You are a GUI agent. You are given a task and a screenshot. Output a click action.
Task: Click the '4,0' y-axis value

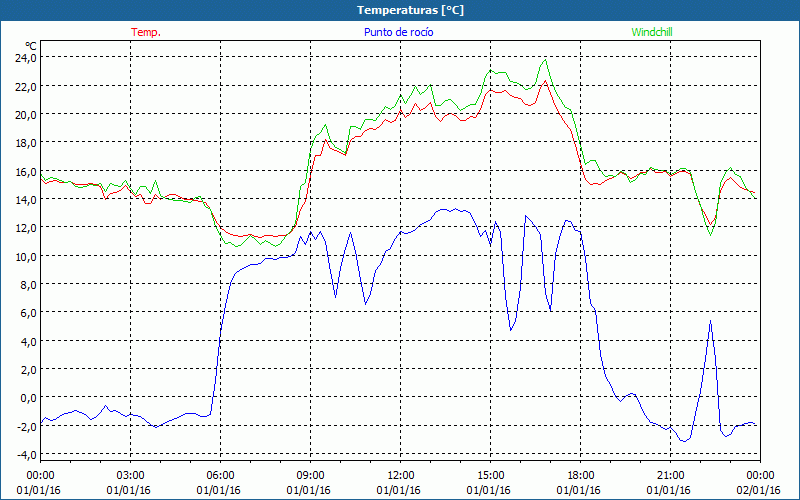(28, 342)
